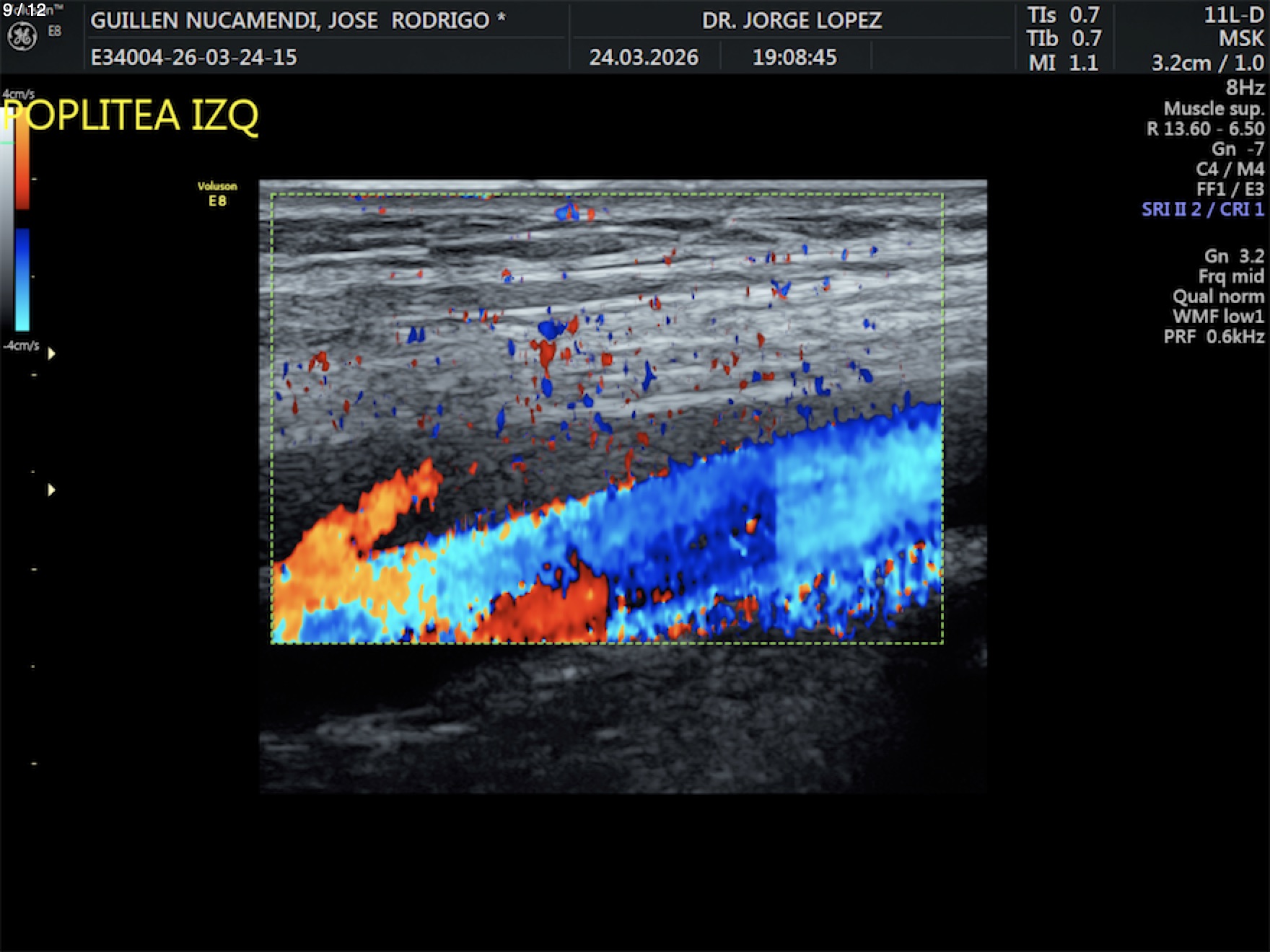The image size is (1270, 952).
Task: Click the MI 1.1 mechanical index readout
Action: point(1063,63)
